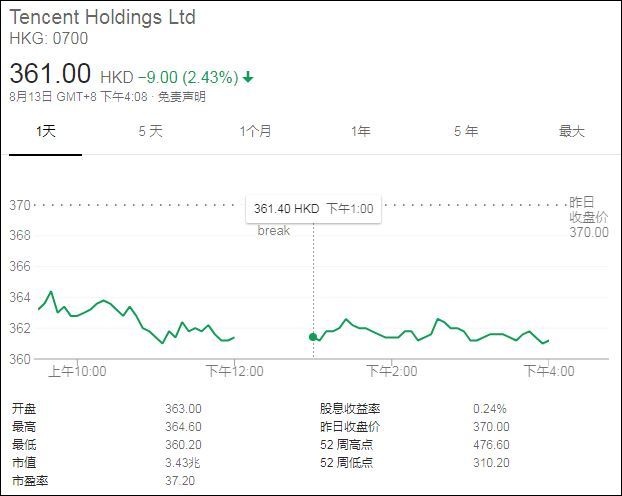This screenshot has width=622, height=496.
Task: Click the 52 周高点 value 476.60
Action: click(x=491, y=444)
